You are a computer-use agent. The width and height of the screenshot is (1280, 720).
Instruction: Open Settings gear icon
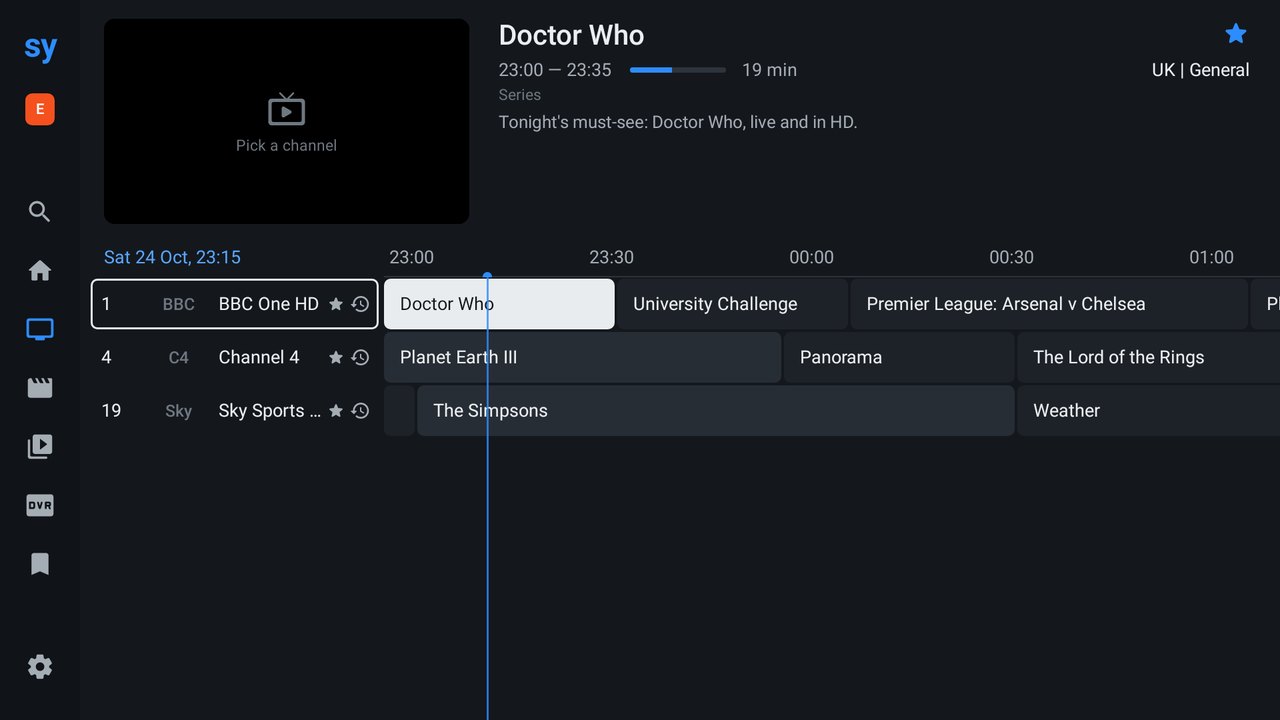pyautogui.click(x=40, y=667)
